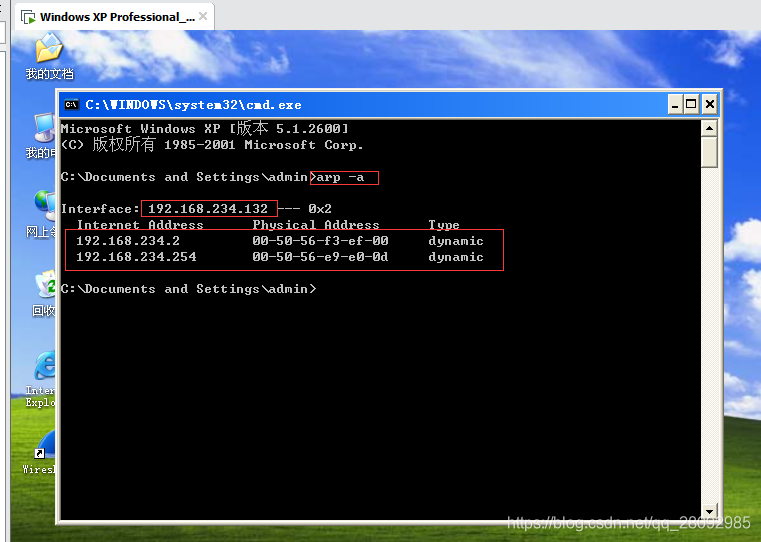Open the 我的电脑 desktop icon
The image size is (761, 542).
[x=42, y=136]
